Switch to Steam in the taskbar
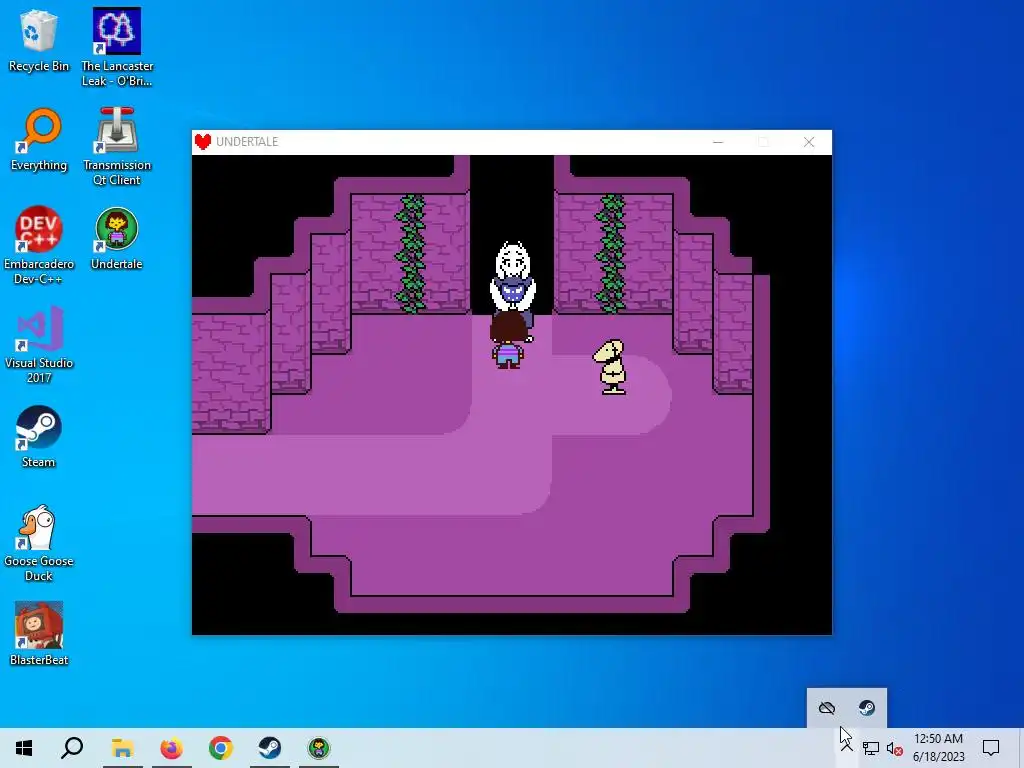1024x768 pixels. pos(270,748)
